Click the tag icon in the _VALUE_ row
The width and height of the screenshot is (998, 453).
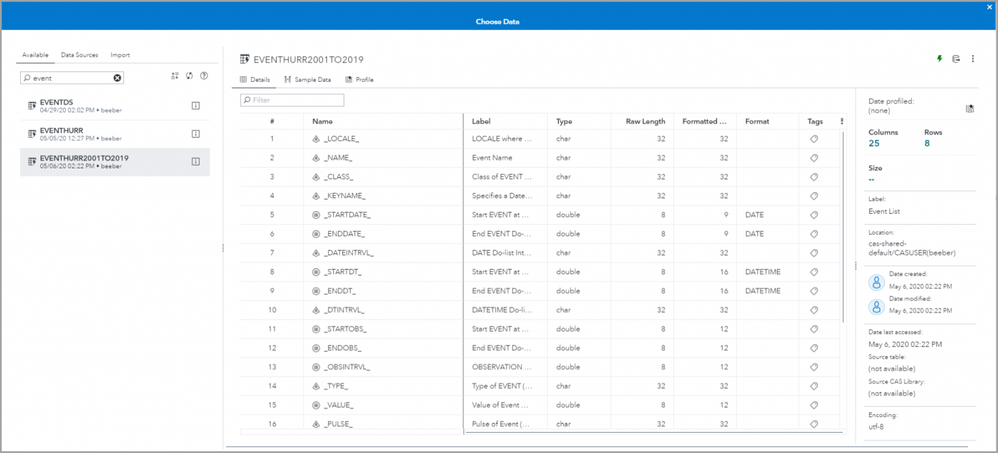(x=815, y=405)
